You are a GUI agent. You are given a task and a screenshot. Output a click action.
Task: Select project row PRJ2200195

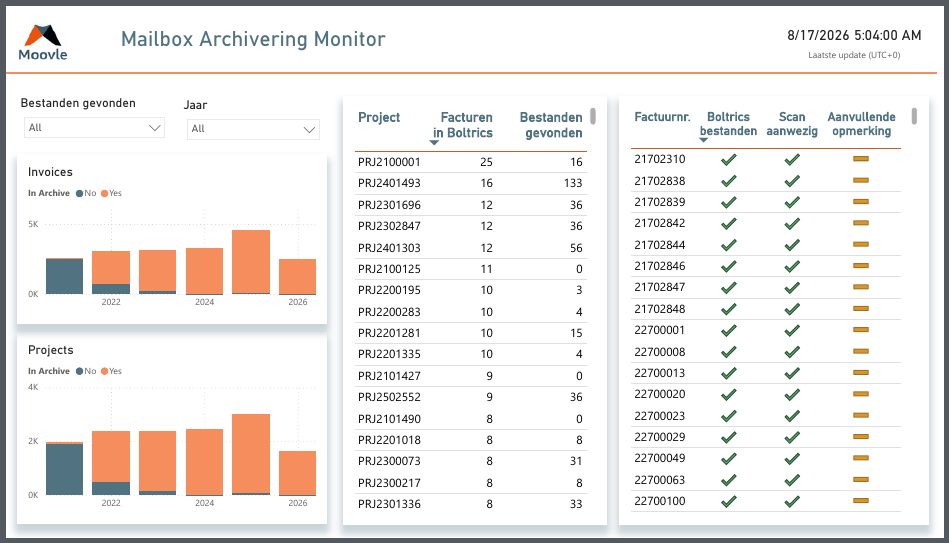coord(471,291)
